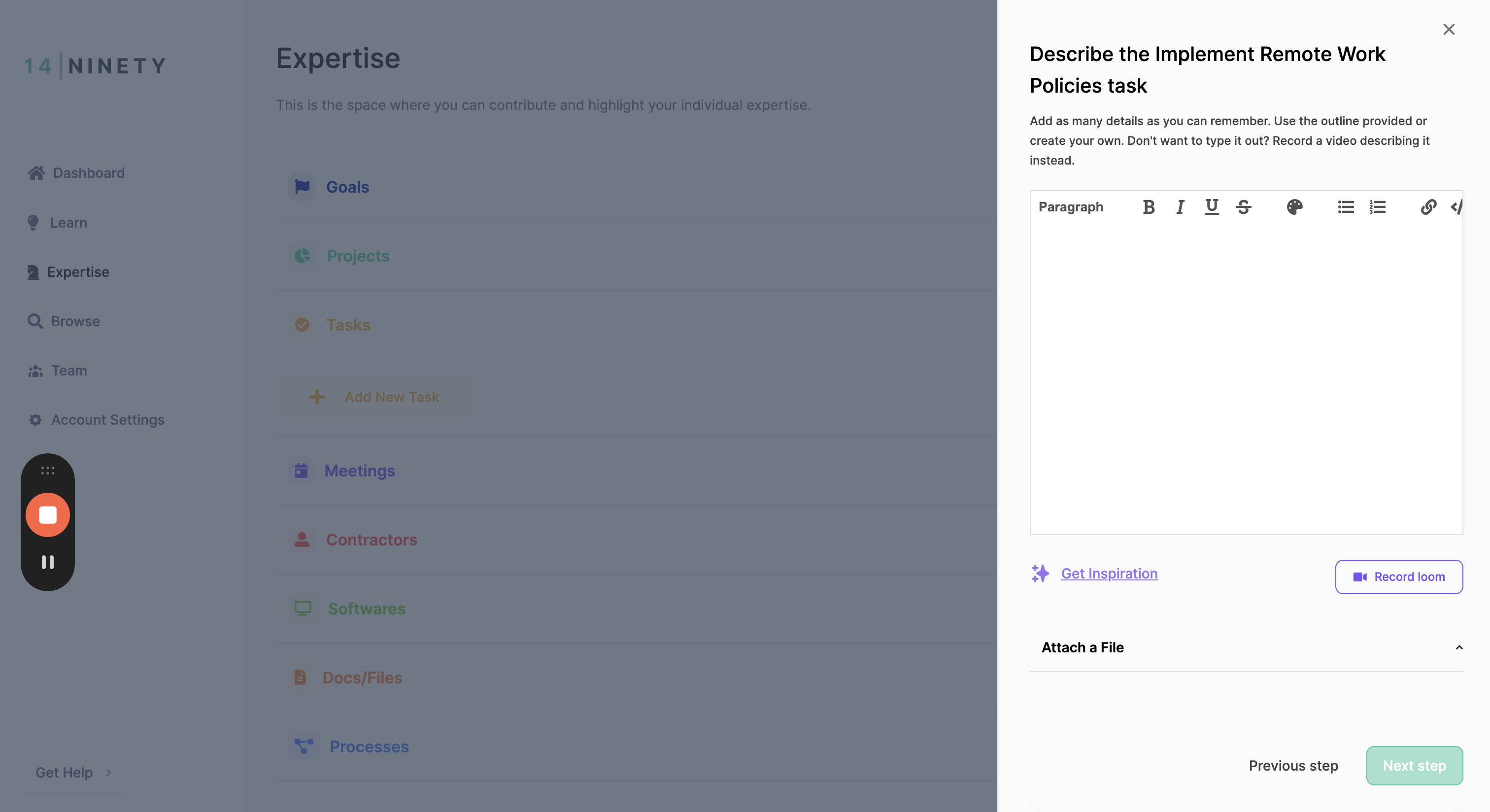Image resolution: width=1490 pixels, height=812 pixels.
Task: Insert a hyperlink via link icon
Action: tap(1428, 206)
